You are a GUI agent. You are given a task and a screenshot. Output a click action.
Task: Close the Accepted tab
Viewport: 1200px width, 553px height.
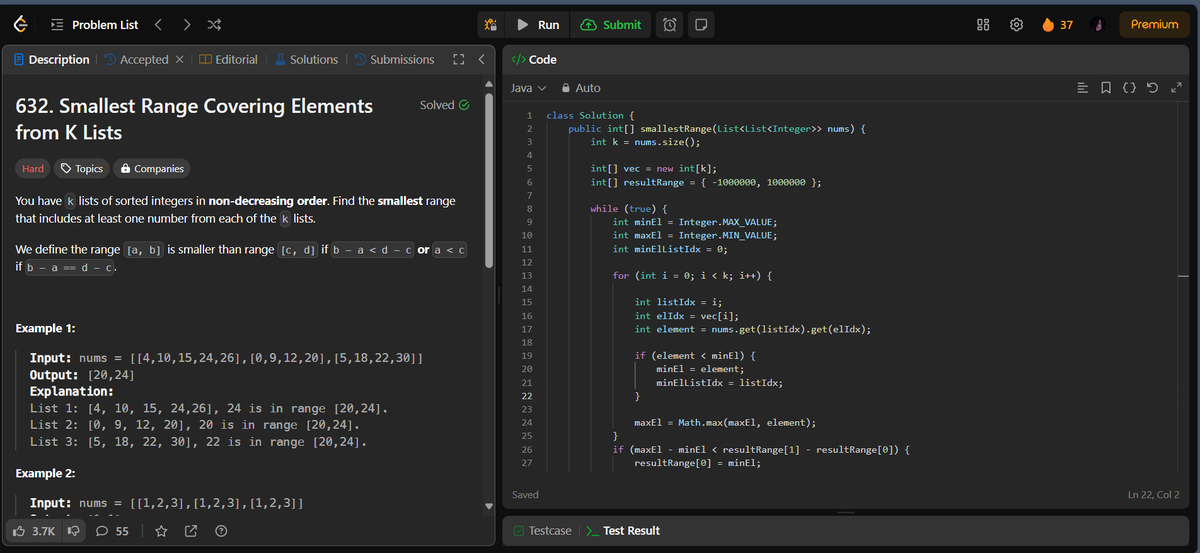180,60
